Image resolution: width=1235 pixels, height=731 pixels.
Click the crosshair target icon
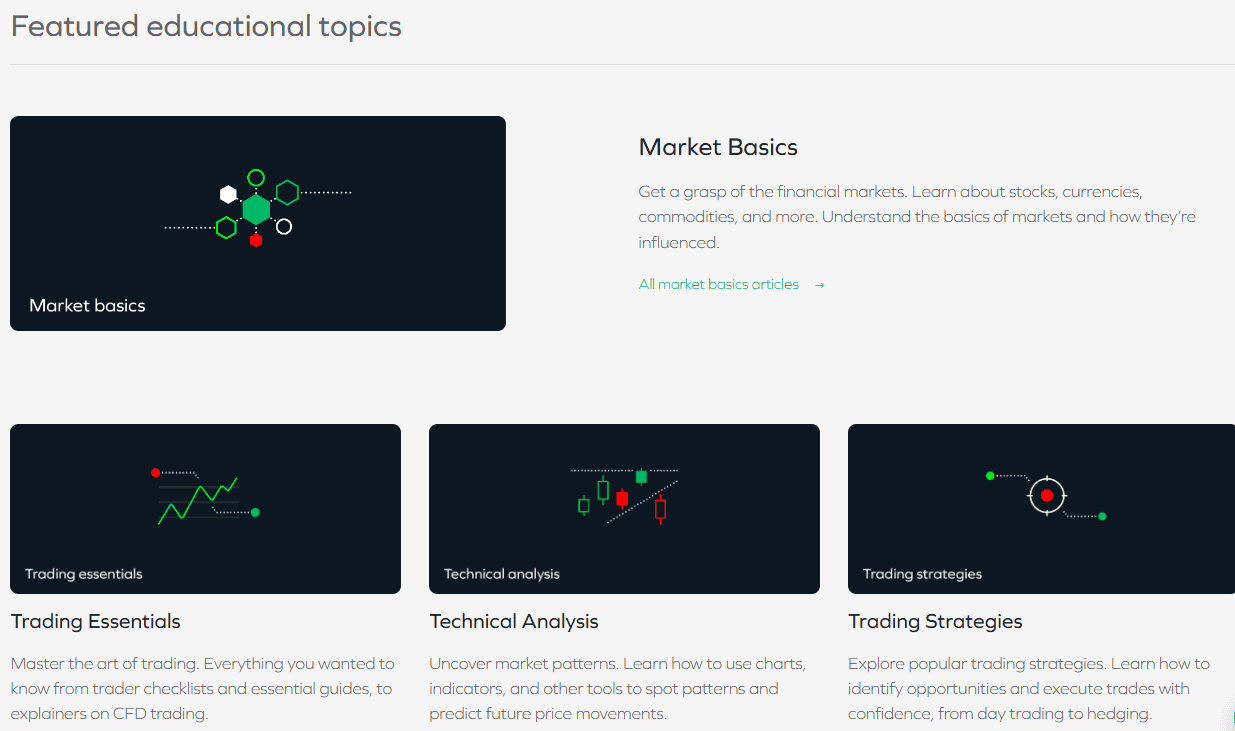click(x=1047, y=495)
